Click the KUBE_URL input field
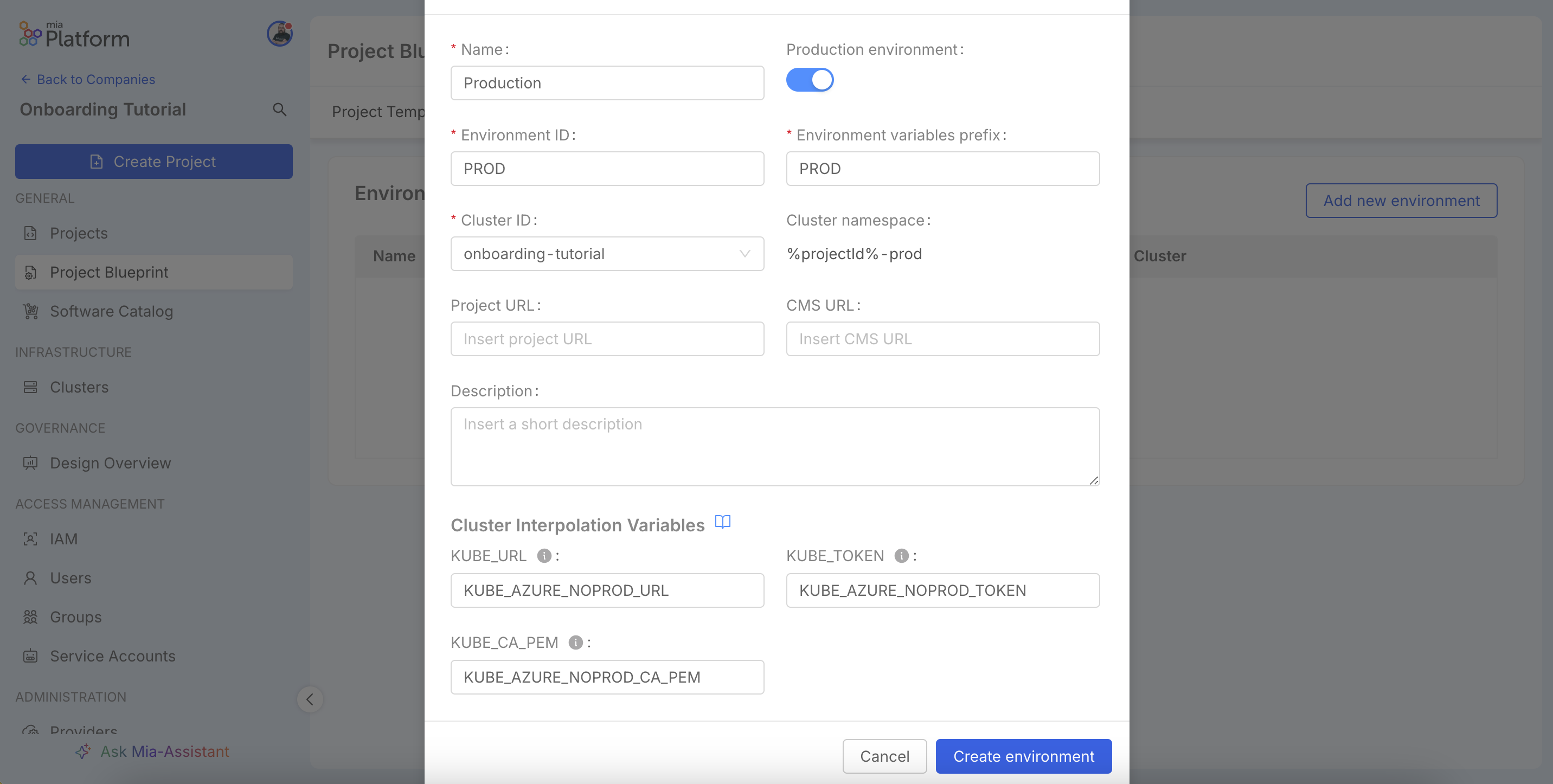The width and height of the screenshot is (1553, 784). pos(607,590)
